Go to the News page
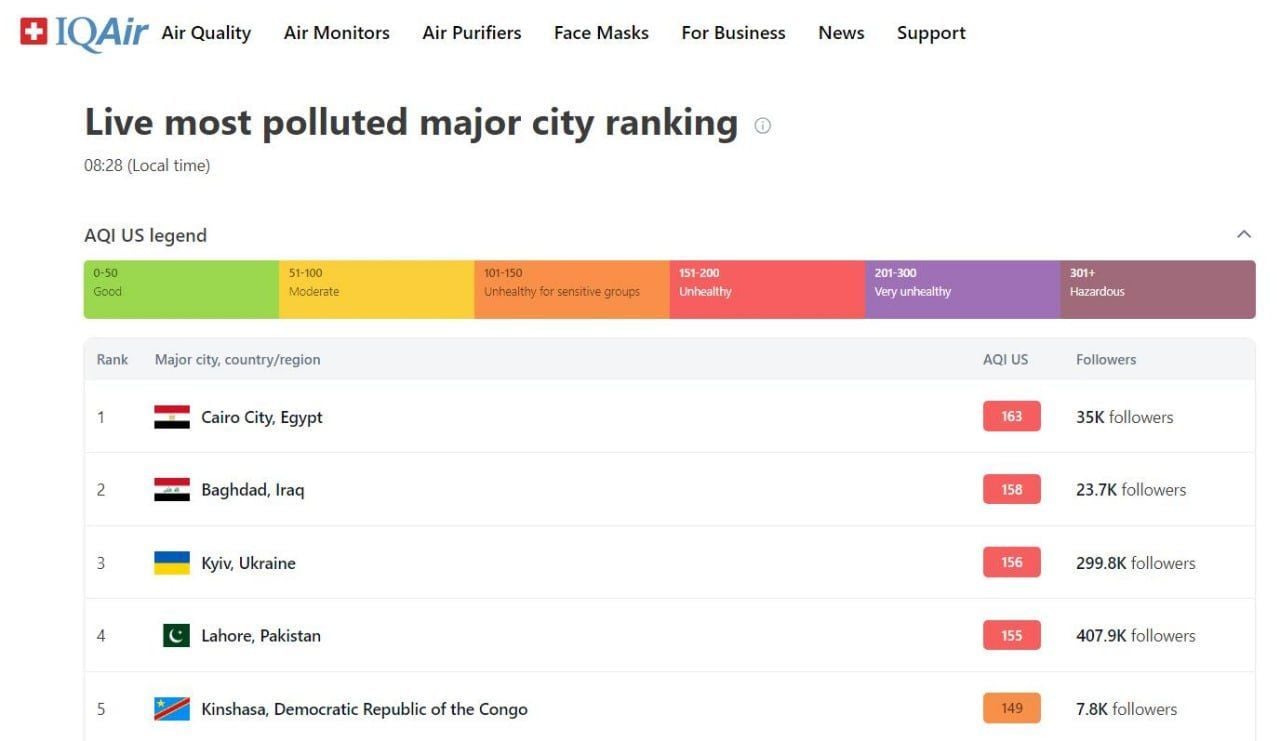The height and width of the screenshot is (741, 1280). tap(841, 33)
